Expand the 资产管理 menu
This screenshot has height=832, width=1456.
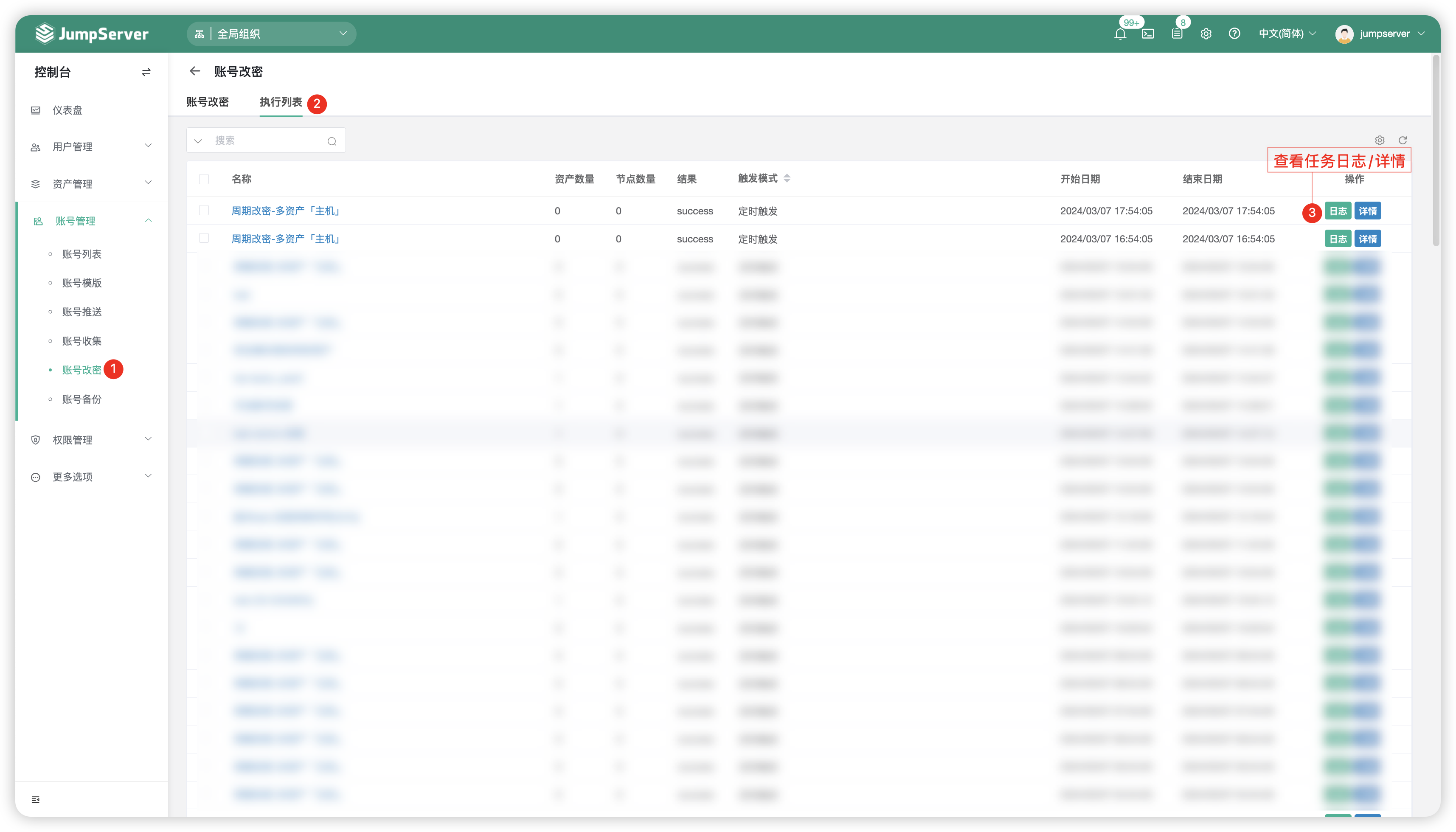click(x=91, y=184)
